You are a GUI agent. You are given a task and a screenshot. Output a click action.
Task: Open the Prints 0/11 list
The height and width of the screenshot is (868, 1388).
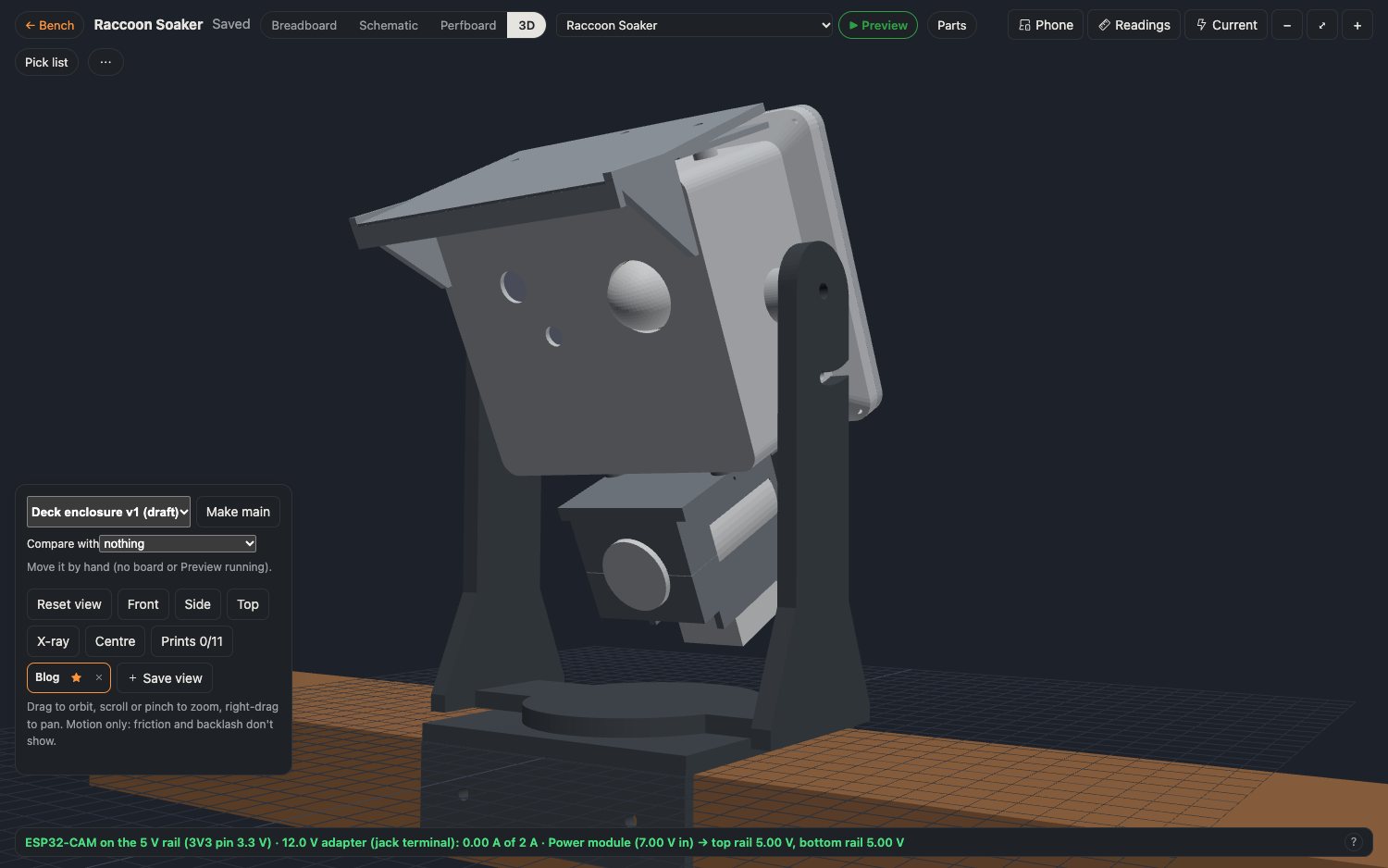[192, 641]
